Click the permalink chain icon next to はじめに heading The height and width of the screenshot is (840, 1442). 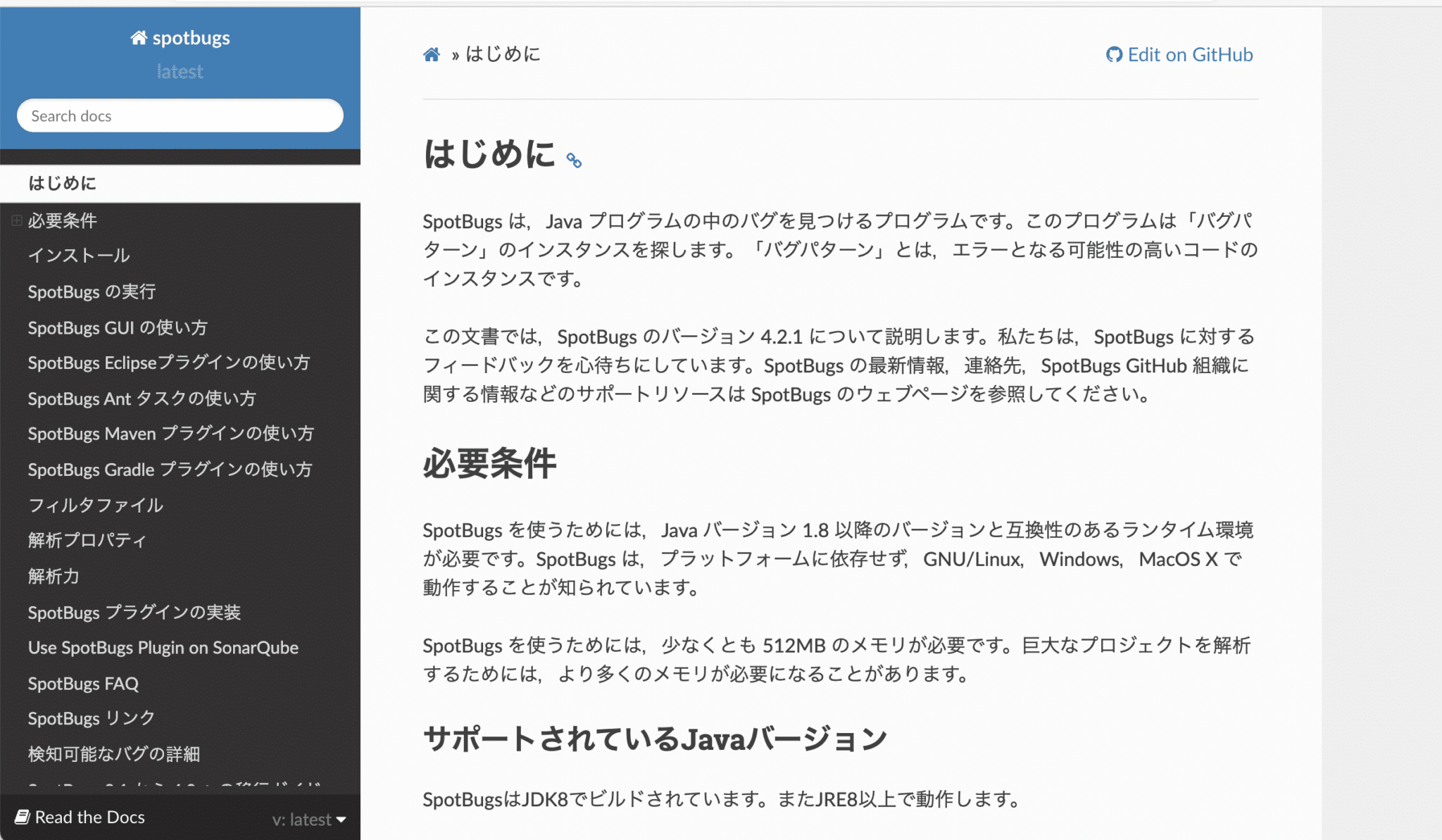pos(572,161)
